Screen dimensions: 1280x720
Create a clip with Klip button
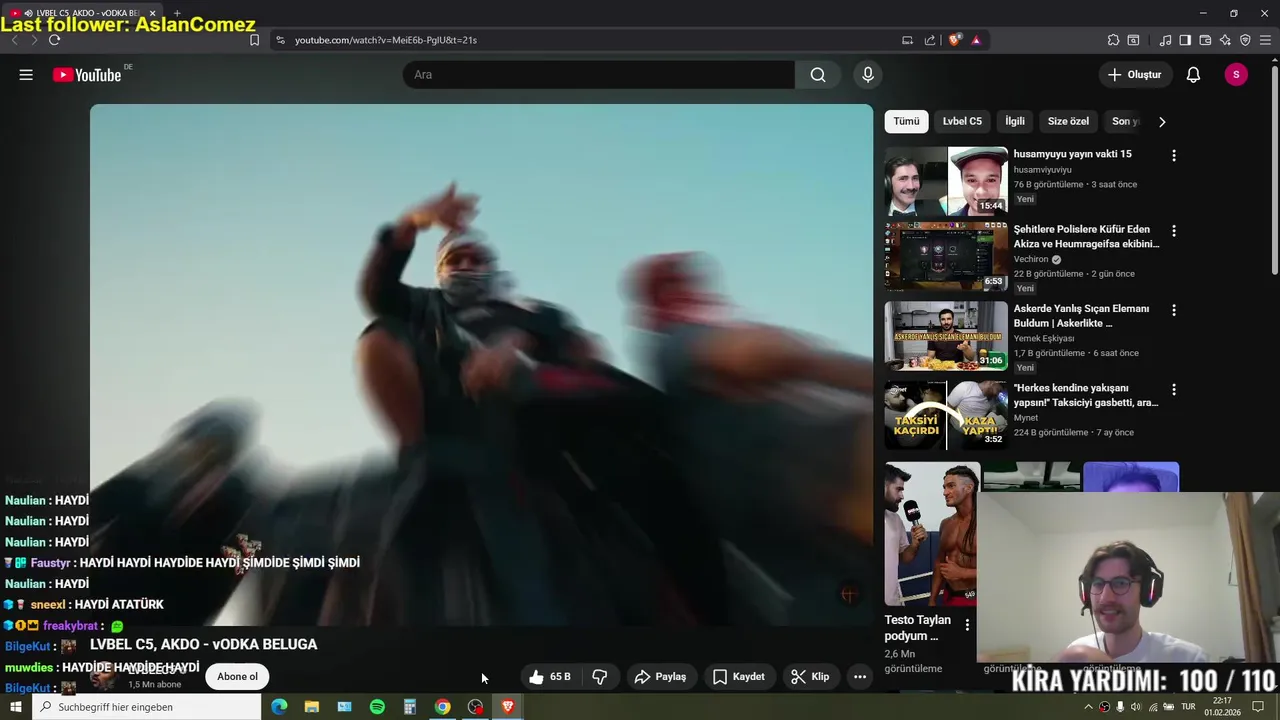(810, 677)
